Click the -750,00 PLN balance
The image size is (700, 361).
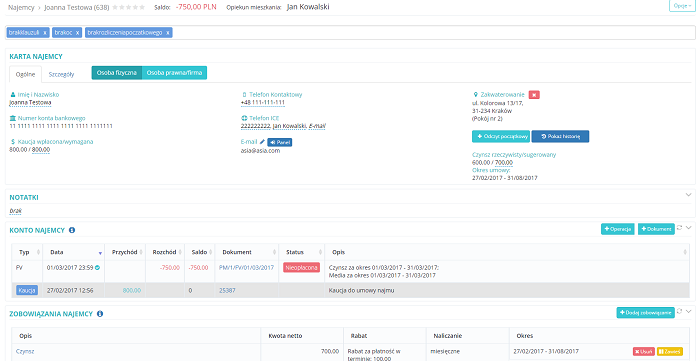coord(197,7)
